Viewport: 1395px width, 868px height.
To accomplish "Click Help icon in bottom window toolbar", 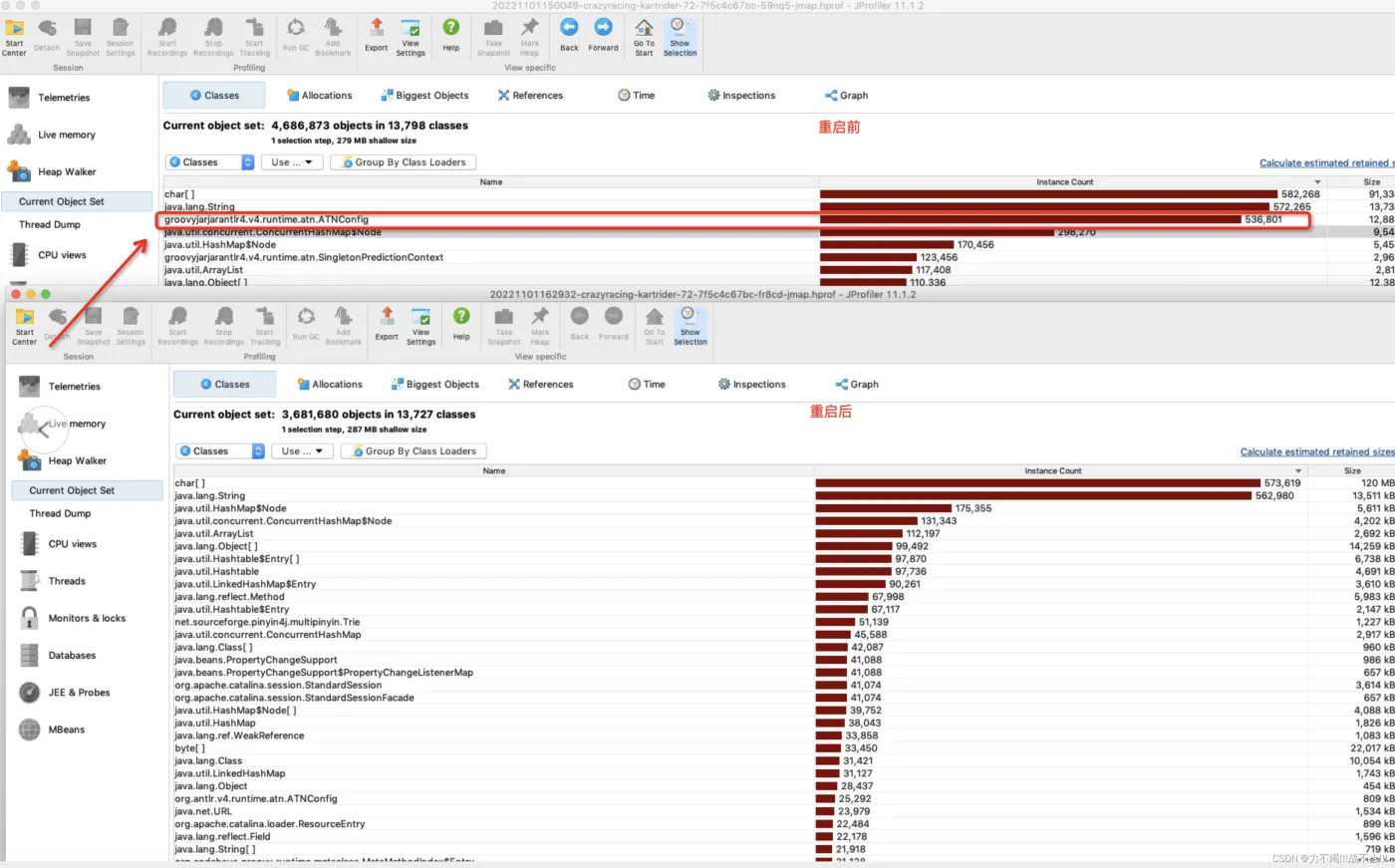I will click(461, 324).
